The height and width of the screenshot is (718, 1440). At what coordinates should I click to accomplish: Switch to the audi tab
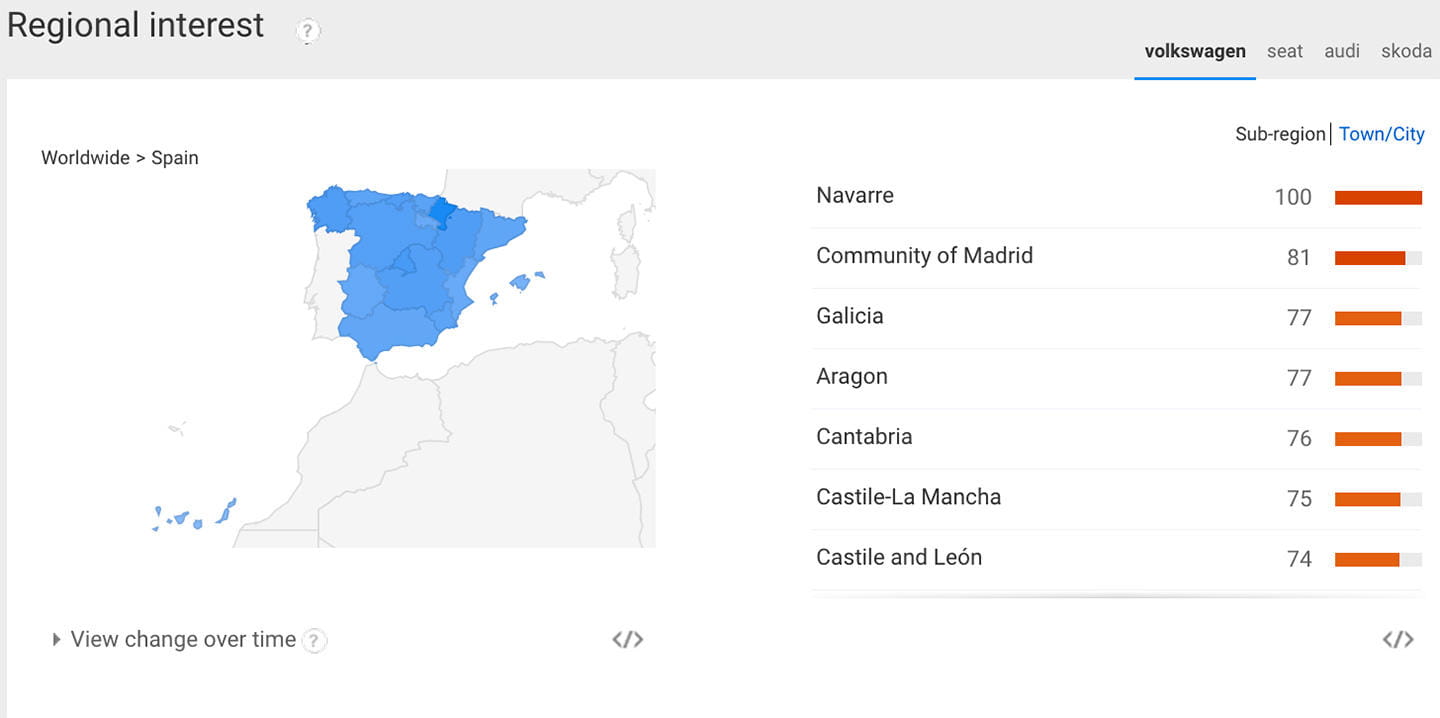1342,51
